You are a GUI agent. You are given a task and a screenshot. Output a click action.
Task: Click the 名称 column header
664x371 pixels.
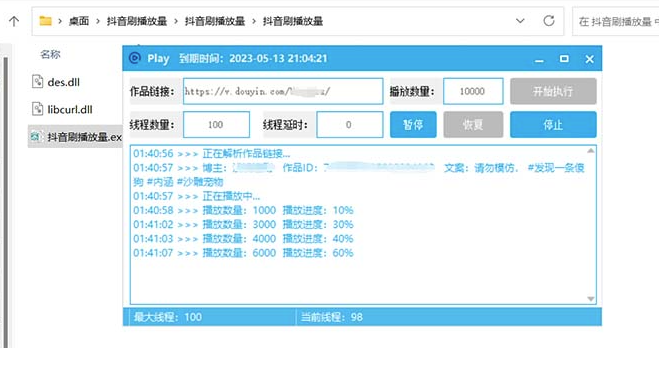point(50,54)
